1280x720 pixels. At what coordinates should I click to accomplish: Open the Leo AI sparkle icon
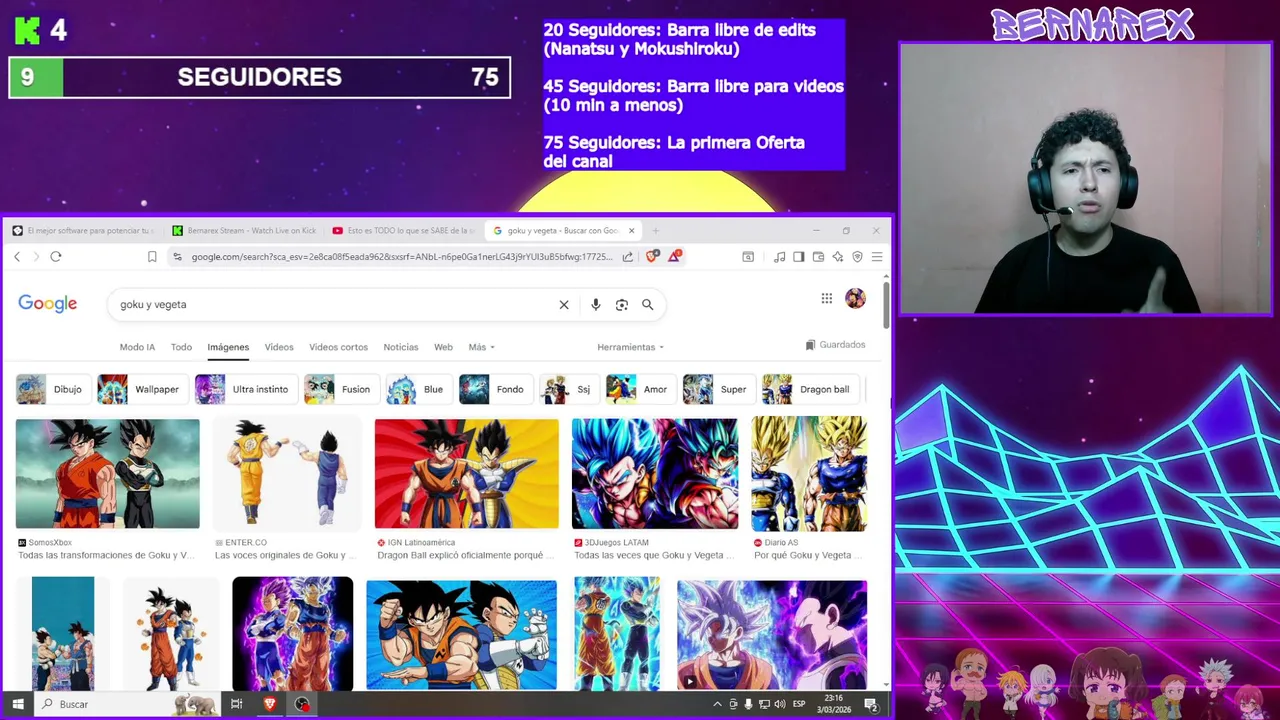tap(838, 257)
